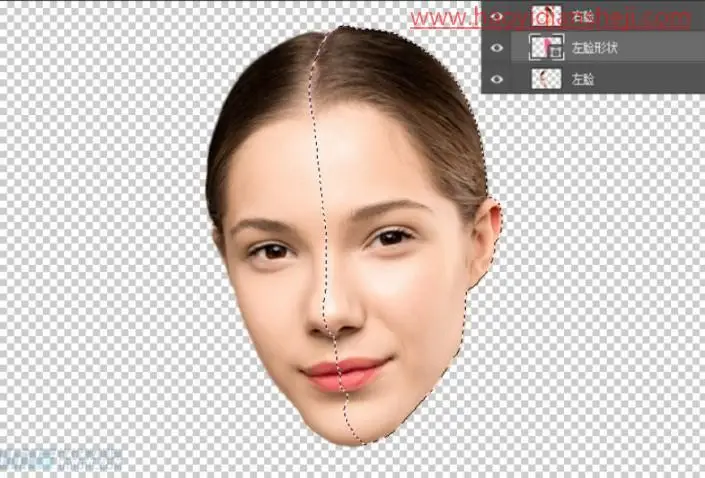
Task: Toggle visibility of the bottom 左脸 layer
Action: pyautogui.click(x=496, y=79)
